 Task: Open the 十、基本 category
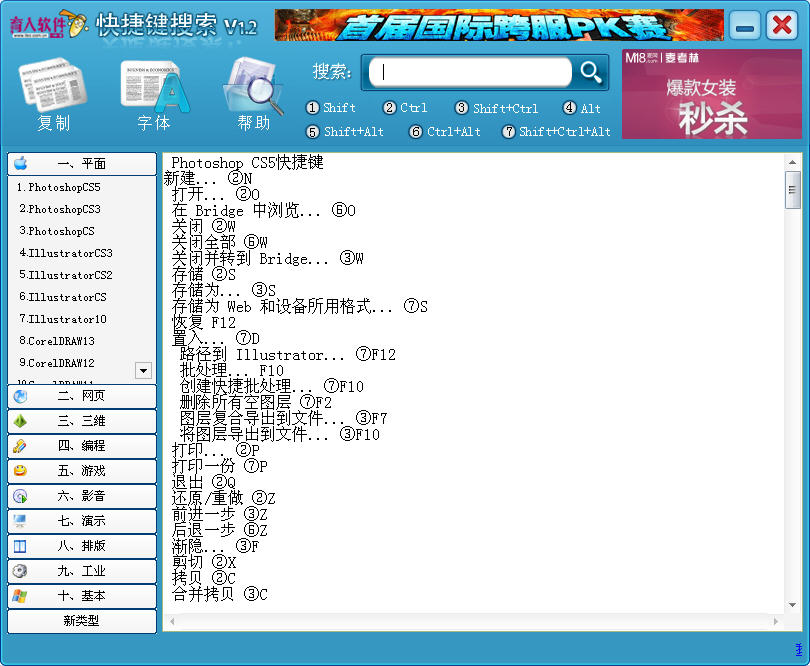tap(82, 596)
